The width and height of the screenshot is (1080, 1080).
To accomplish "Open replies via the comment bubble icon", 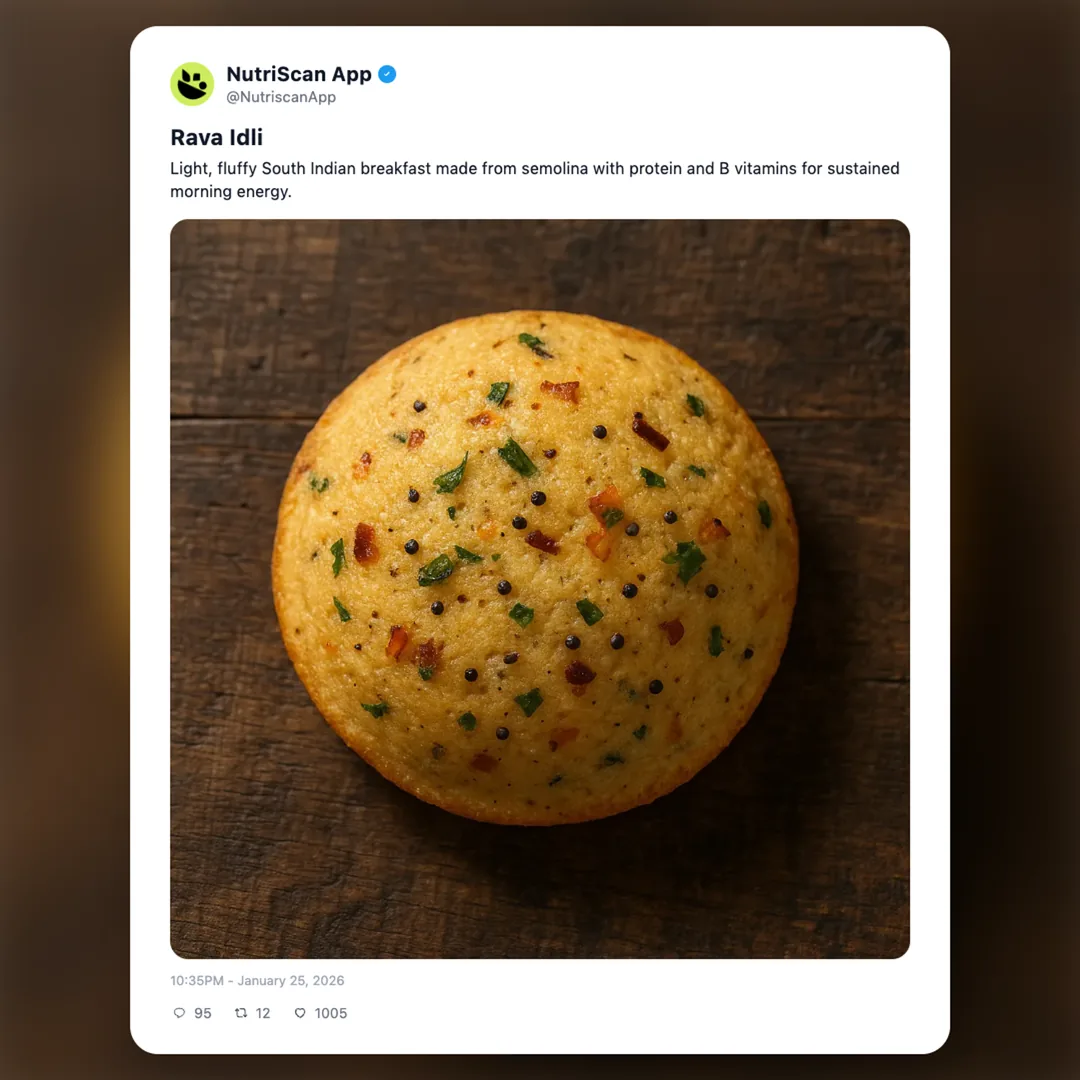I will tap(178, 1013).
